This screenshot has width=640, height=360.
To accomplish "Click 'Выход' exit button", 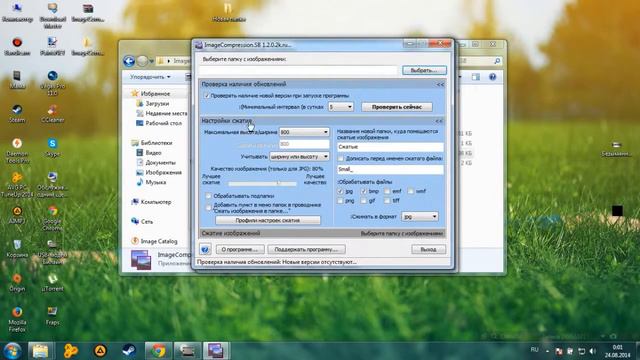I will tap(428, 249).
